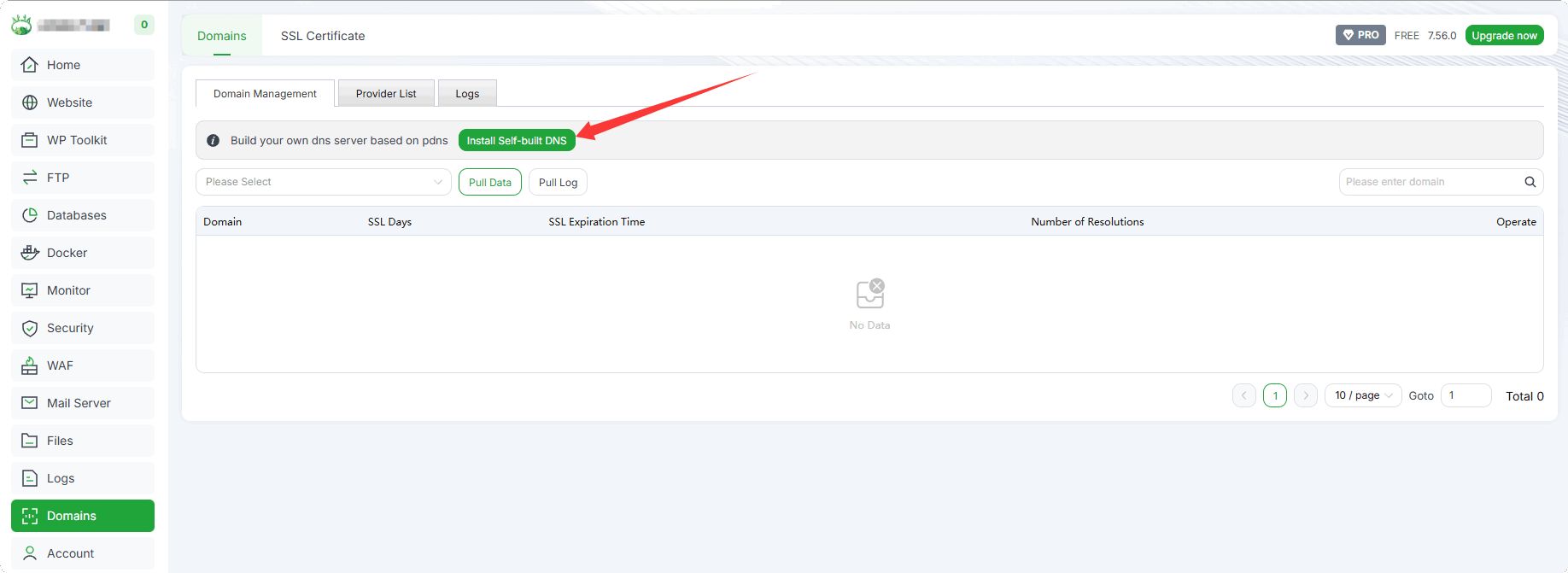Viewport: 1568px width, 573px height.
Task: Click the panel logo in the sidebar header
Action: pyautogui.click(x=21, y=25)
